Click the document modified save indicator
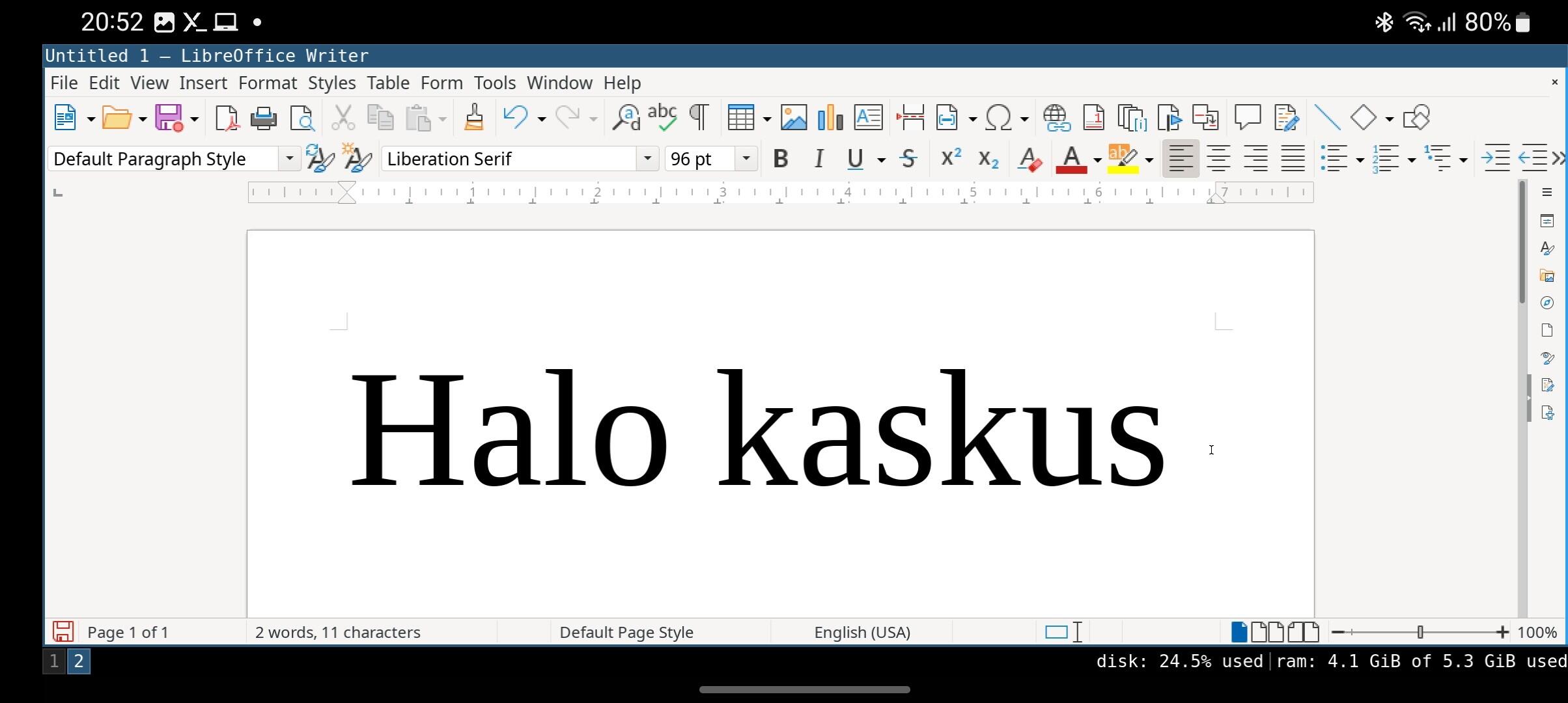1568x703 pixels. (x=63, y=631)
